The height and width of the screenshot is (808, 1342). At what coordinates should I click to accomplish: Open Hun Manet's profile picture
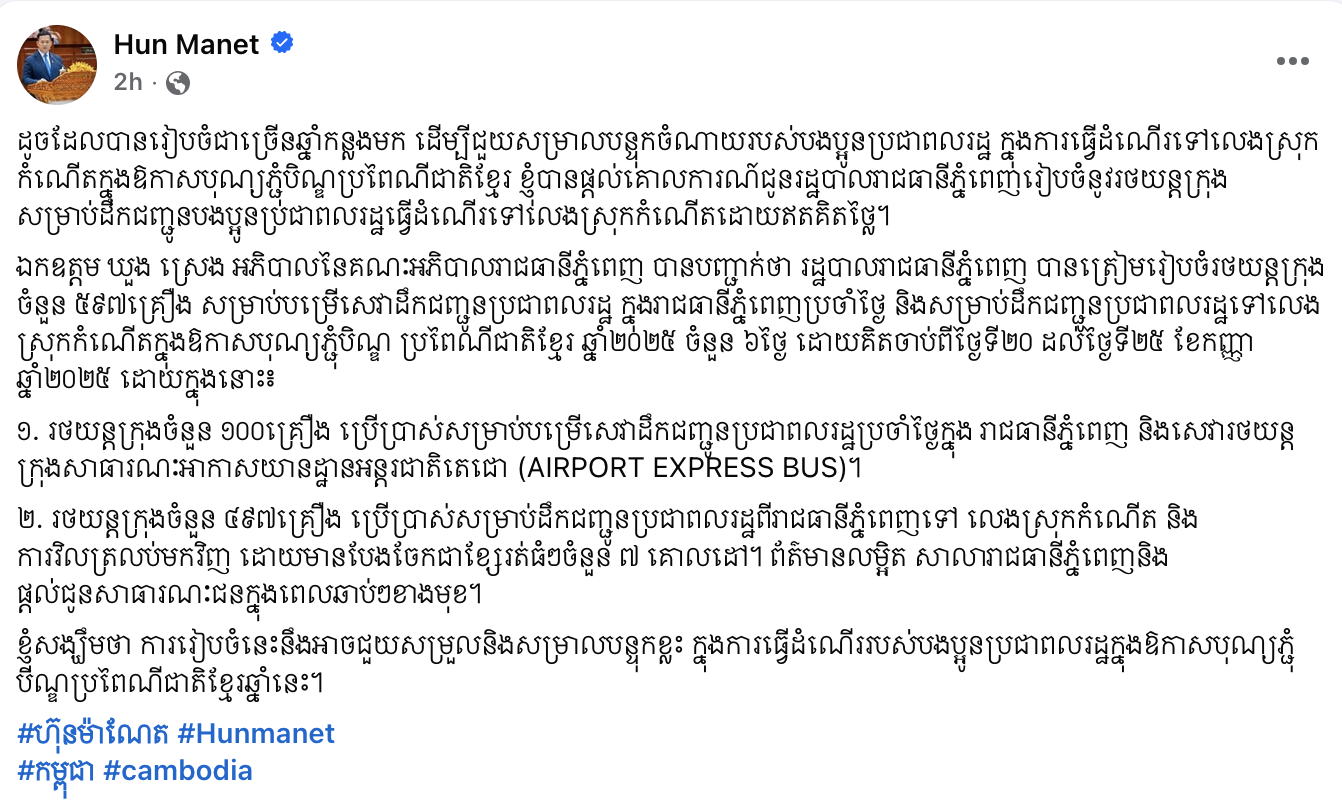[x=58, y=64]
